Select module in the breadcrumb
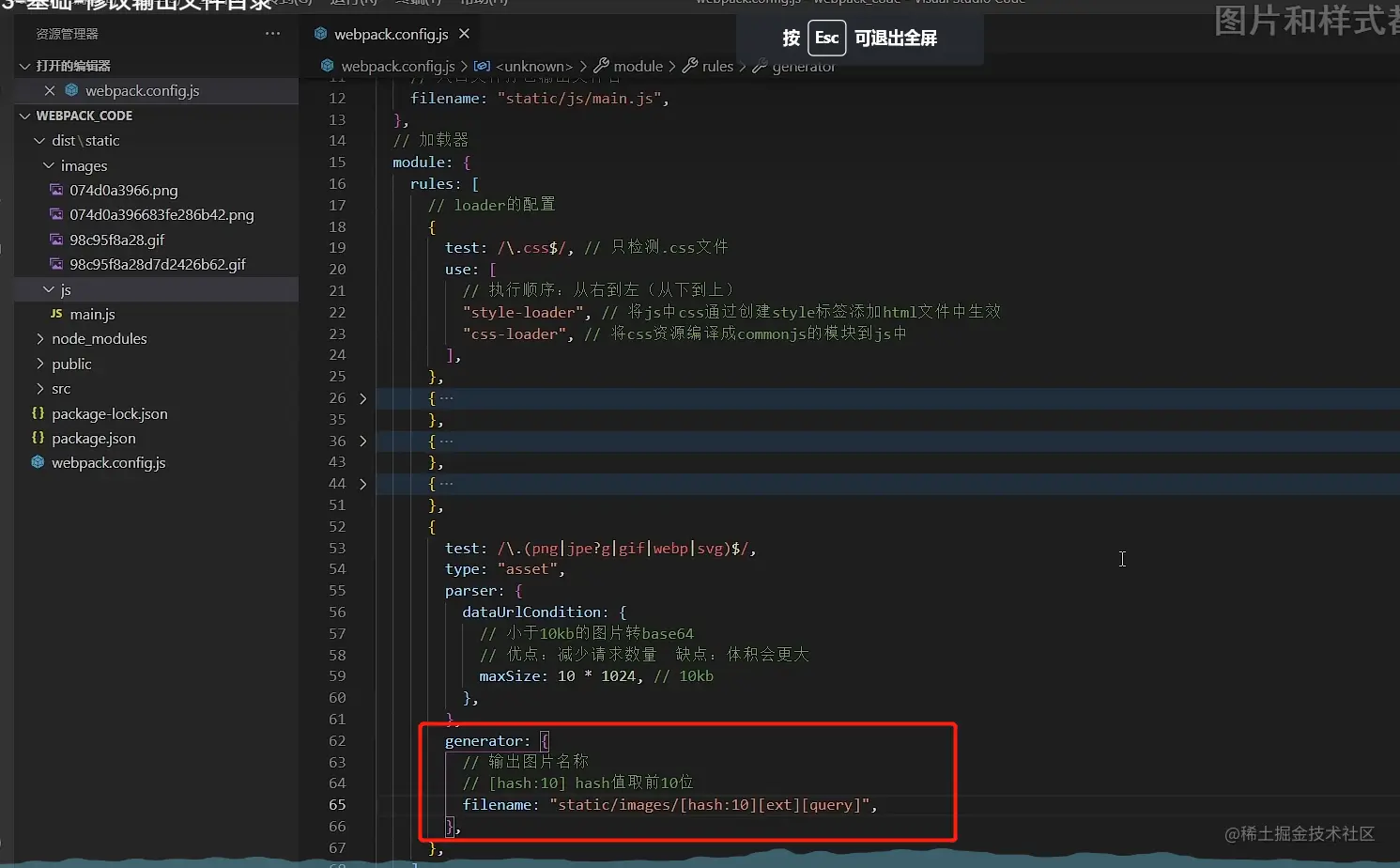 (x=638, y=66)
